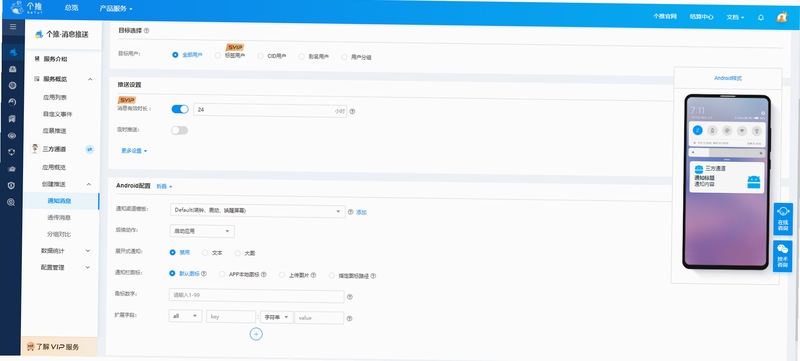Open 自定义事件 in sidebar

(x=57, y=114)
